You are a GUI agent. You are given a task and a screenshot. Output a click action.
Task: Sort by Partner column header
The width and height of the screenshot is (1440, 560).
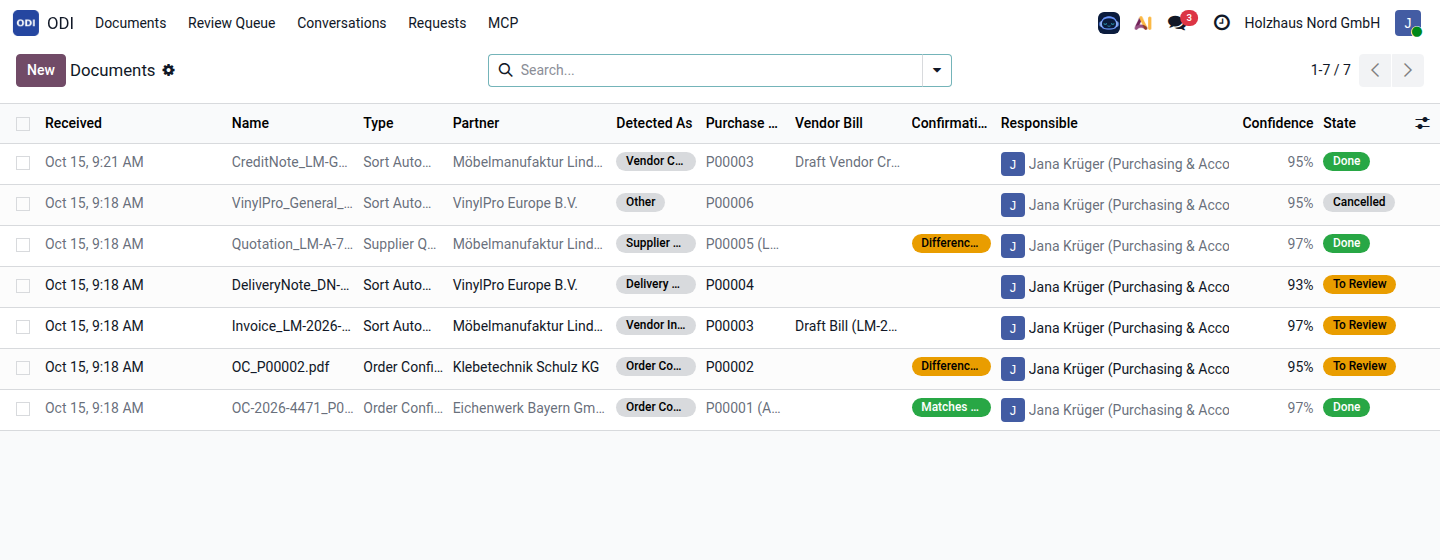point(476,123)
